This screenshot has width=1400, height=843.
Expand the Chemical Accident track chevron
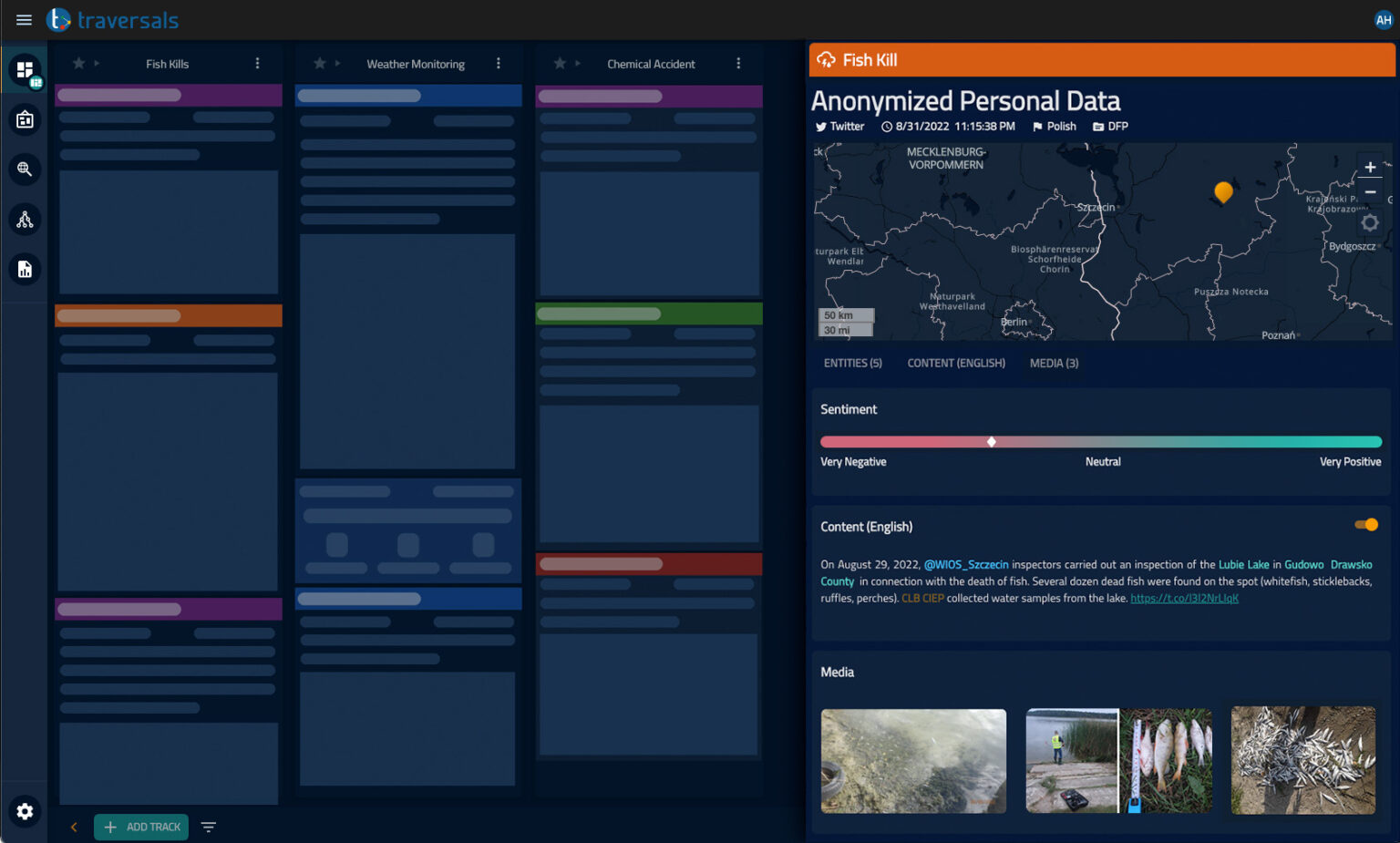(578, 64)
